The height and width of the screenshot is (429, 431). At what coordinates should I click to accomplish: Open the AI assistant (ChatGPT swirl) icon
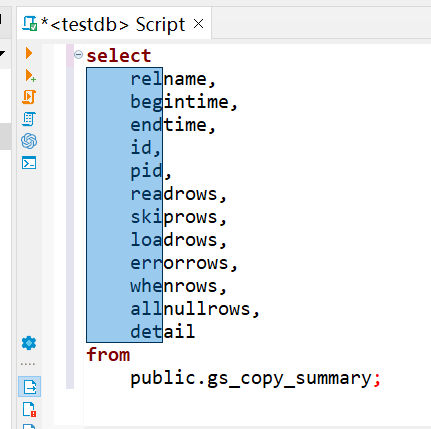coord(29,141)
